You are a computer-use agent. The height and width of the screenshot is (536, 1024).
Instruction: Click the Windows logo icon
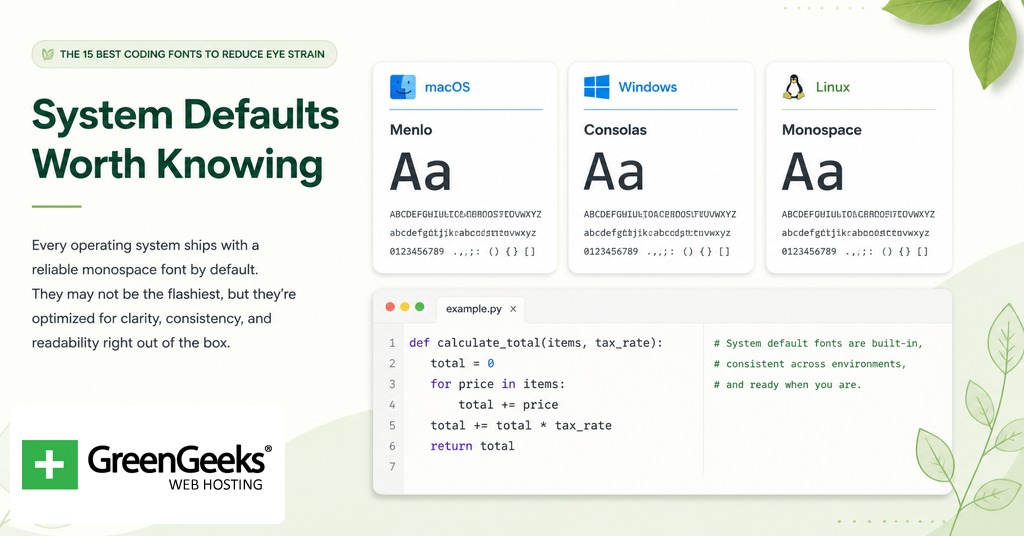coord(596,87)
